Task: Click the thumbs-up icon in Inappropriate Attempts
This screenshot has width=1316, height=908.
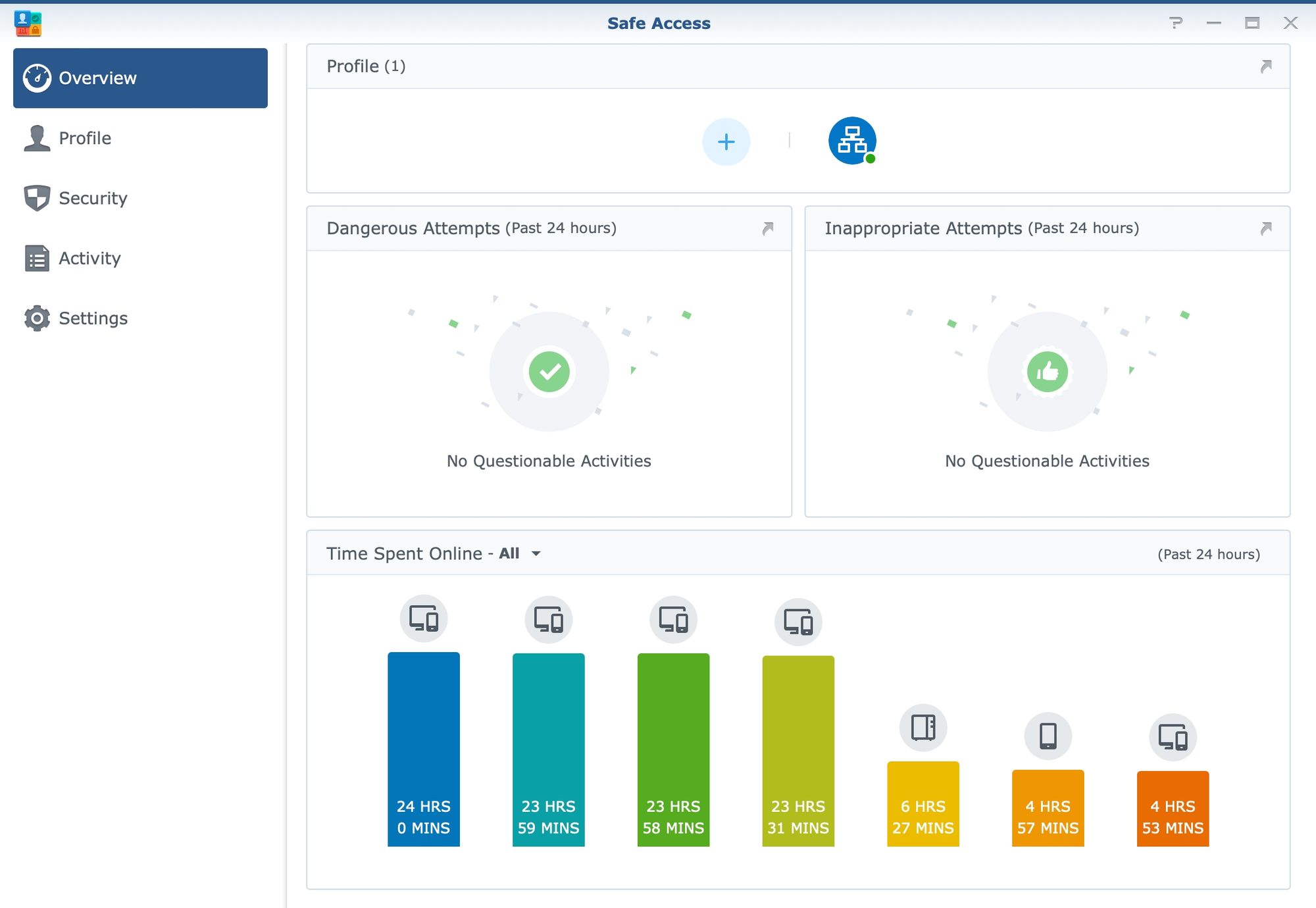Action: click(1048, 372)
